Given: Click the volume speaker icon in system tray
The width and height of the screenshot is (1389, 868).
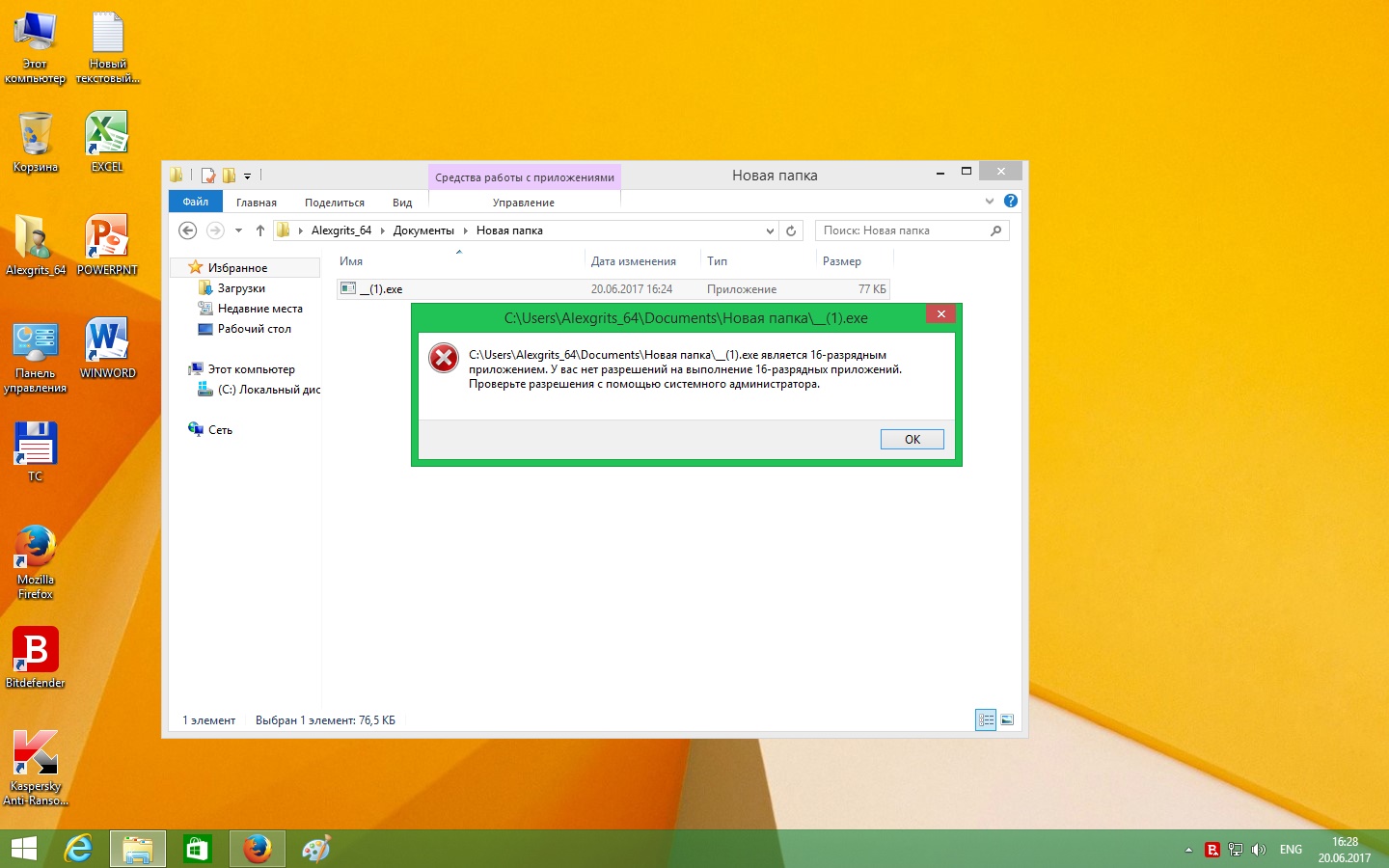Looking at the screenshot, I should tap(1258, 850).
